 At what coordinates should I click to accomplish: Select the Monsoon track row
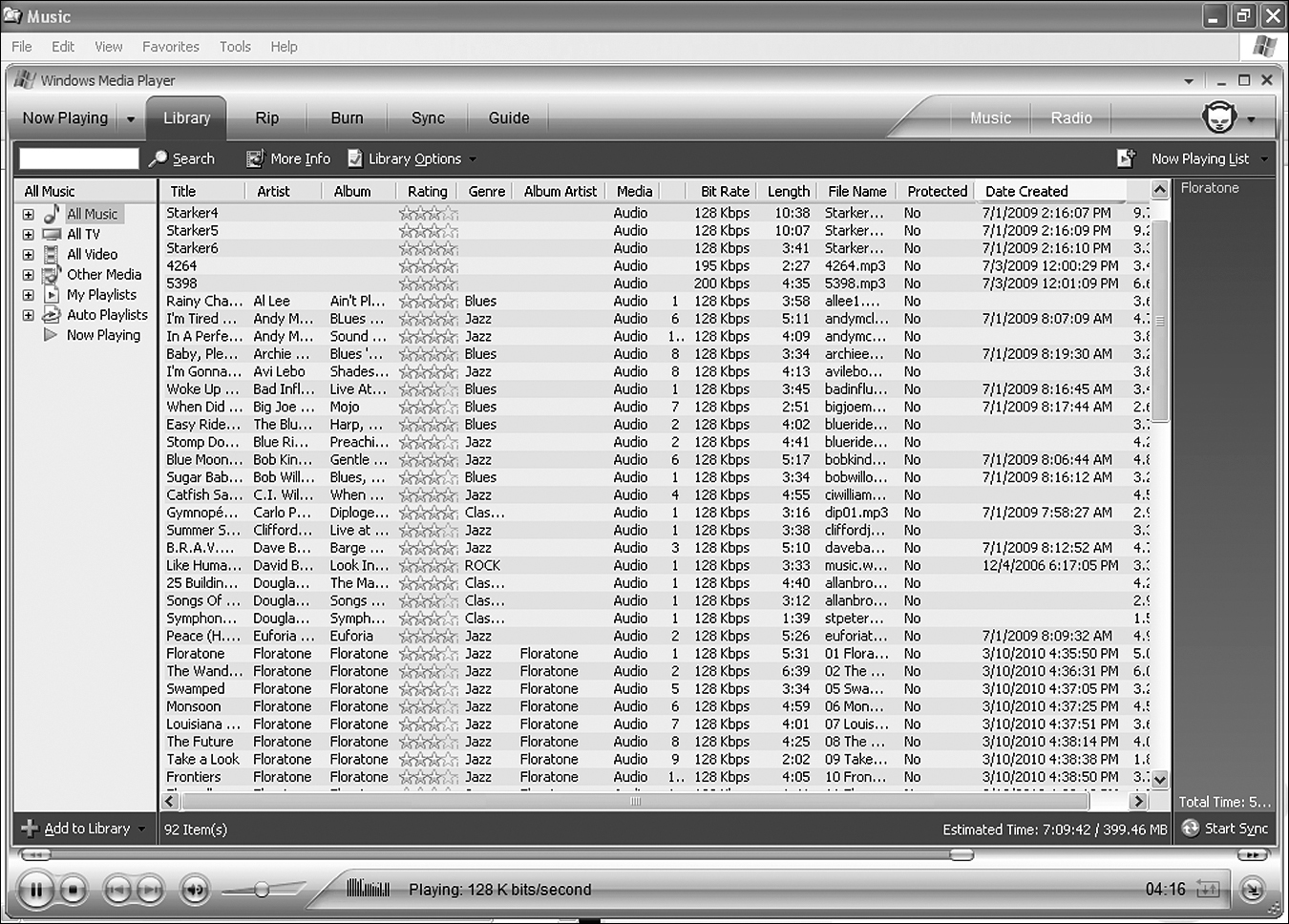click(655, 706)
